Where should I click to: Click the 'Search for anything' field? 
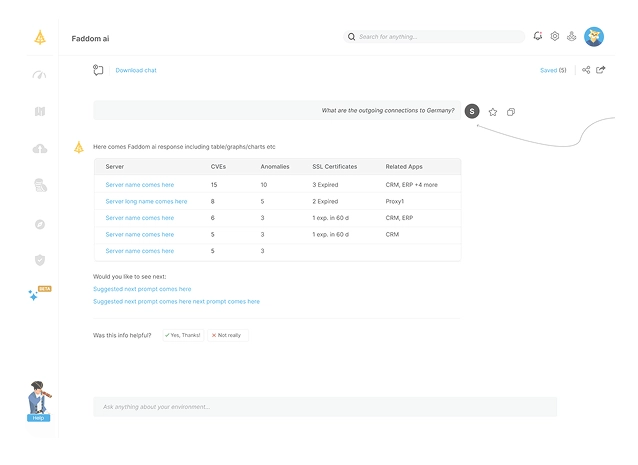point(435,37)
